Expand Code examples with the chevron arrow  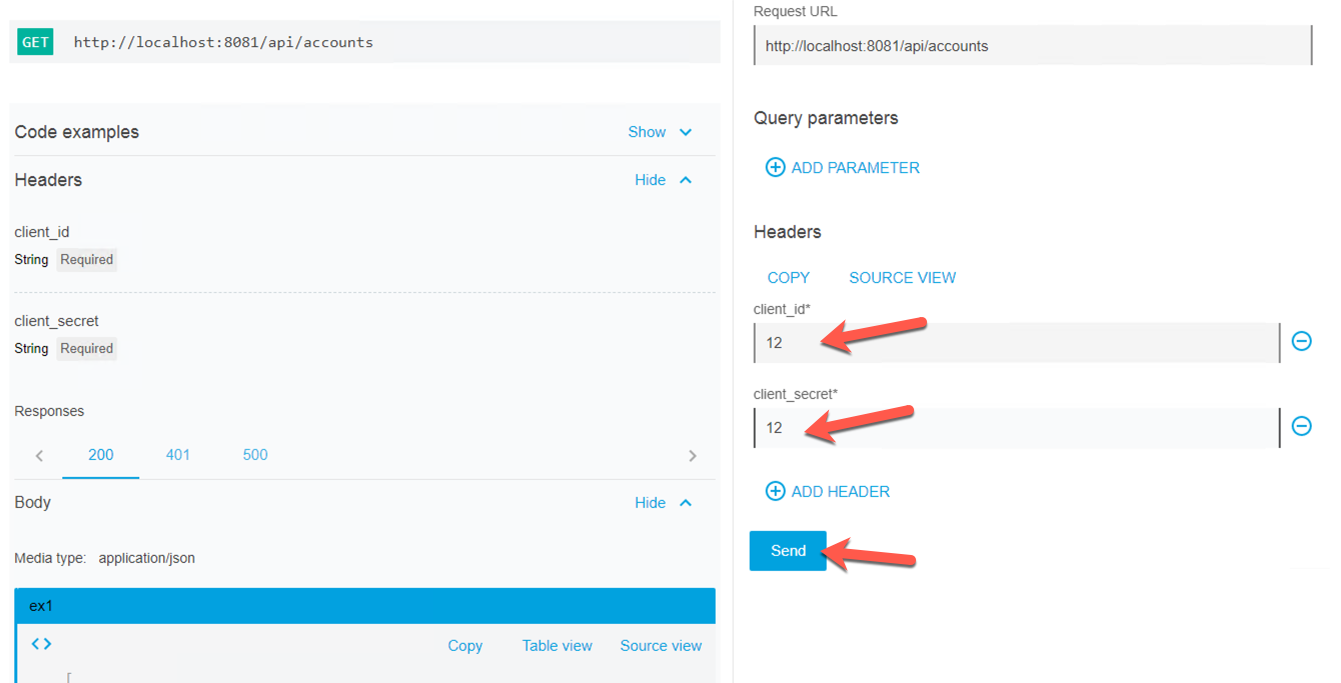[686, 132]
